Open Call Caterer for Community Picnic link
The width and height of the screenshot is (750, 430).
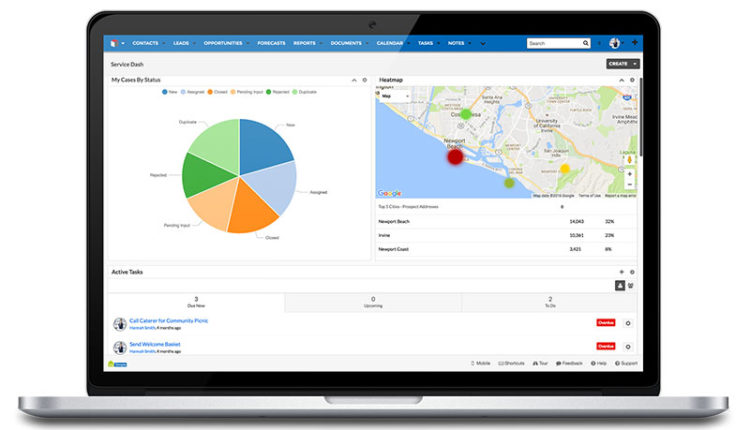click(168, 320)
